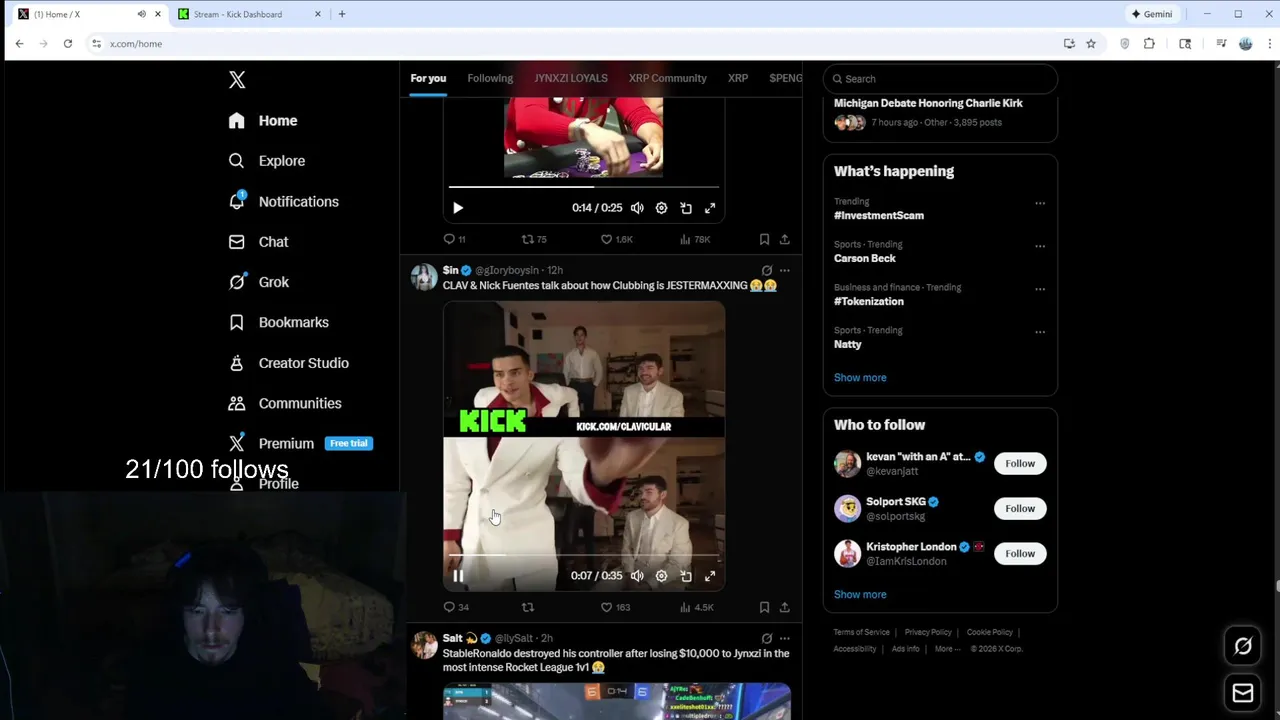The height and width of the screenshot is (720, 1280).
Task: Enter fullscreen on the 0:07 / 0:35 video
Action: tap(710, 576)
